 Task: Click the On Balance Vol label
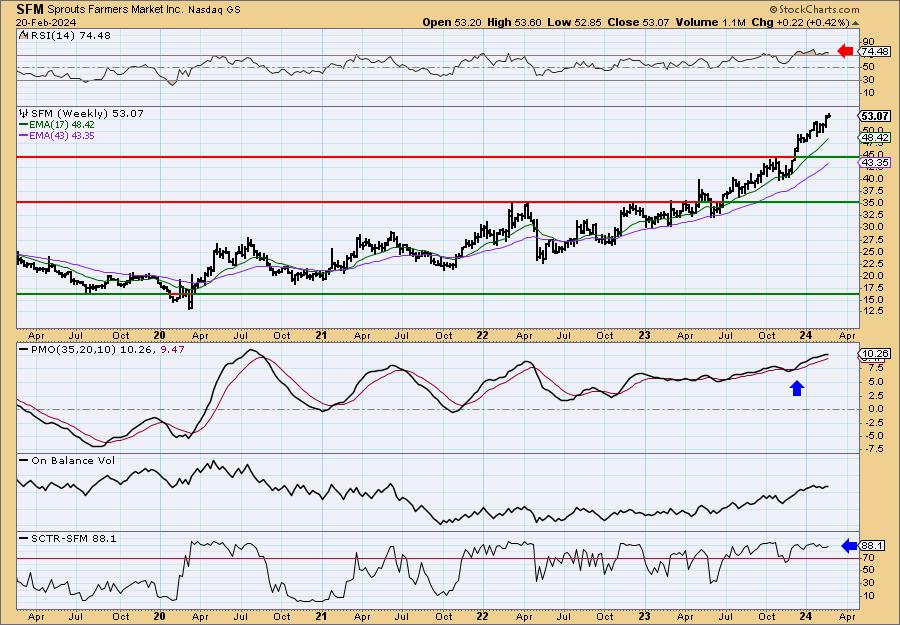[x=73, y=461]
